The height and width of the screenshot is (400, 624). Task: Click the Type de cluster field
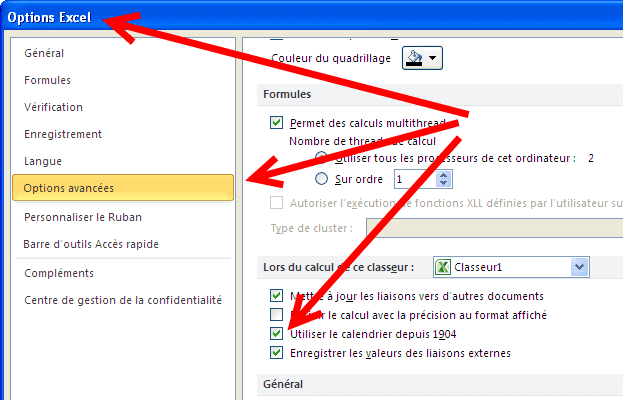tap(495, 228)
